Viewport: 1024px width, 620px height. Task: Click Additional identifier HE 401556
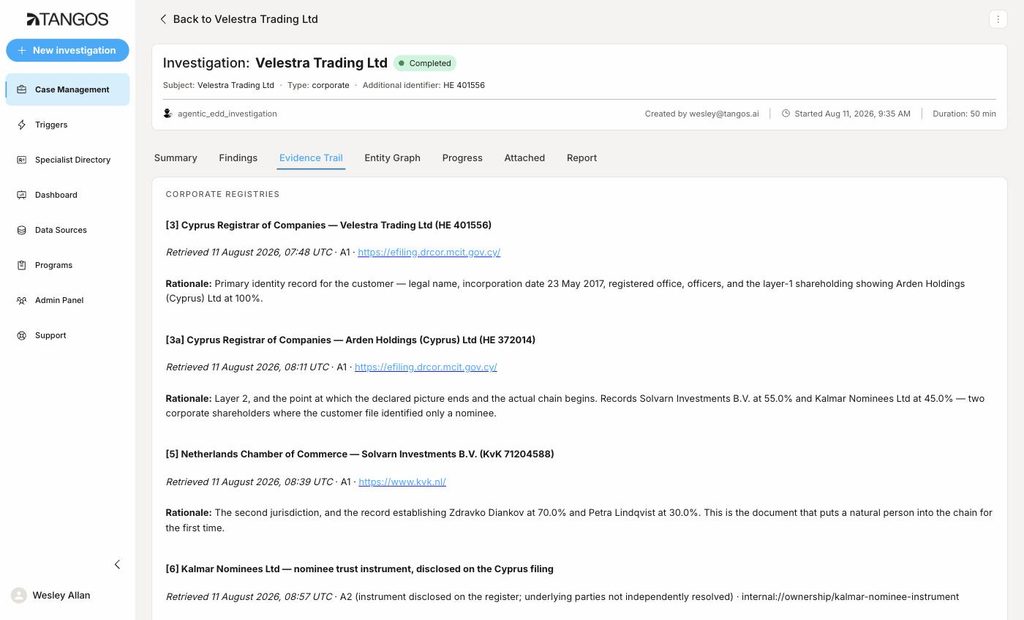424,85
